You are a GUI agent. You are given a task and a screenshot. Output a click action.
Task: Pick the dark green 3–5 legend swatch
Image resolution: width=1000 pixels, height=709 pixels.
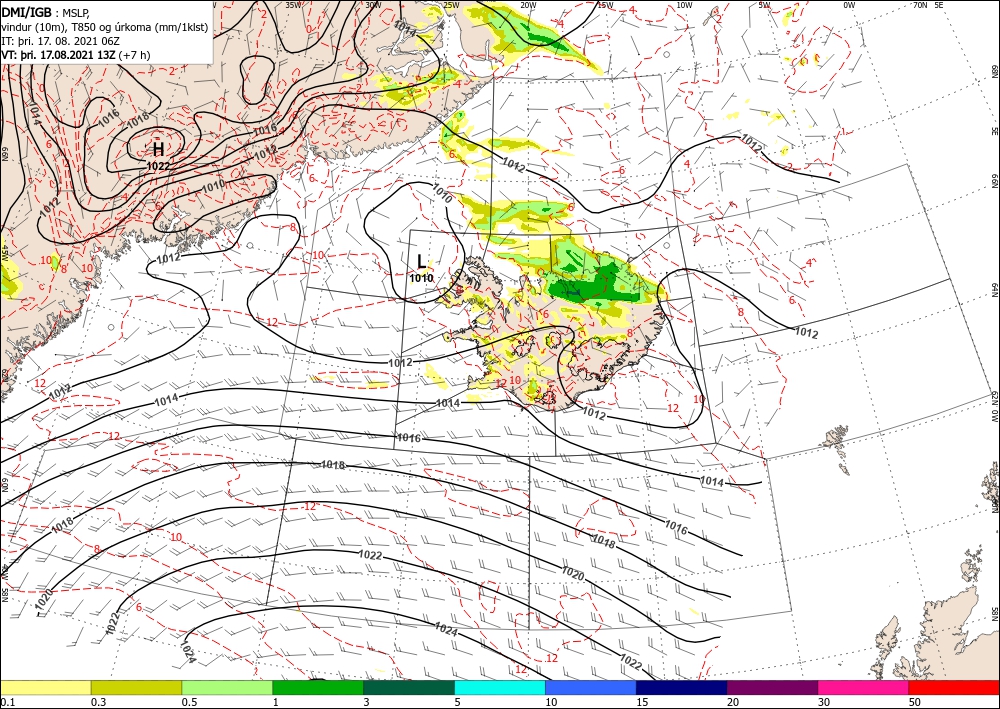409,688
